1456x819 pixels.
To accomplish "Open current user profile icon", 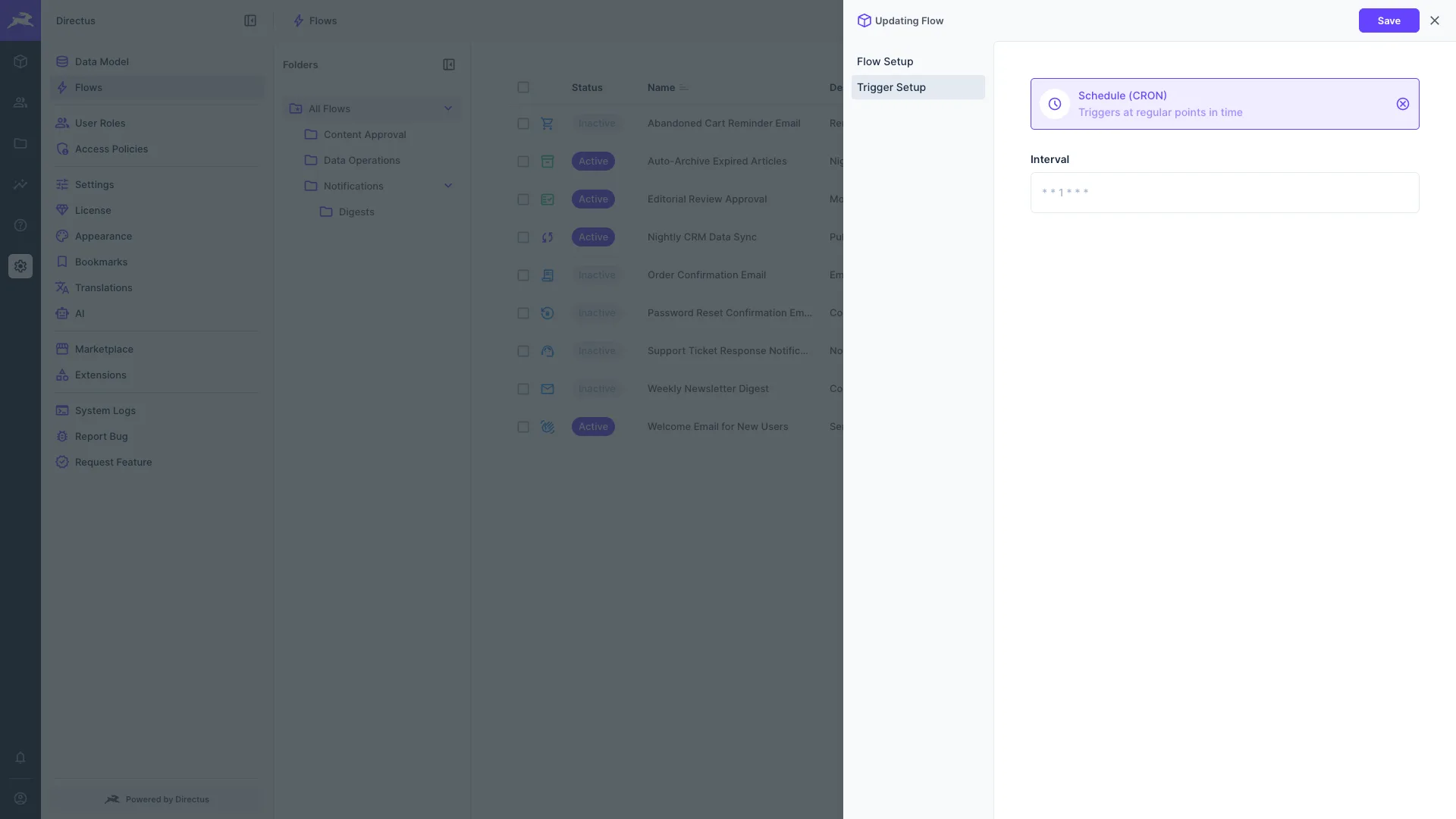I will pyautogui.click(x=20, y=799).
